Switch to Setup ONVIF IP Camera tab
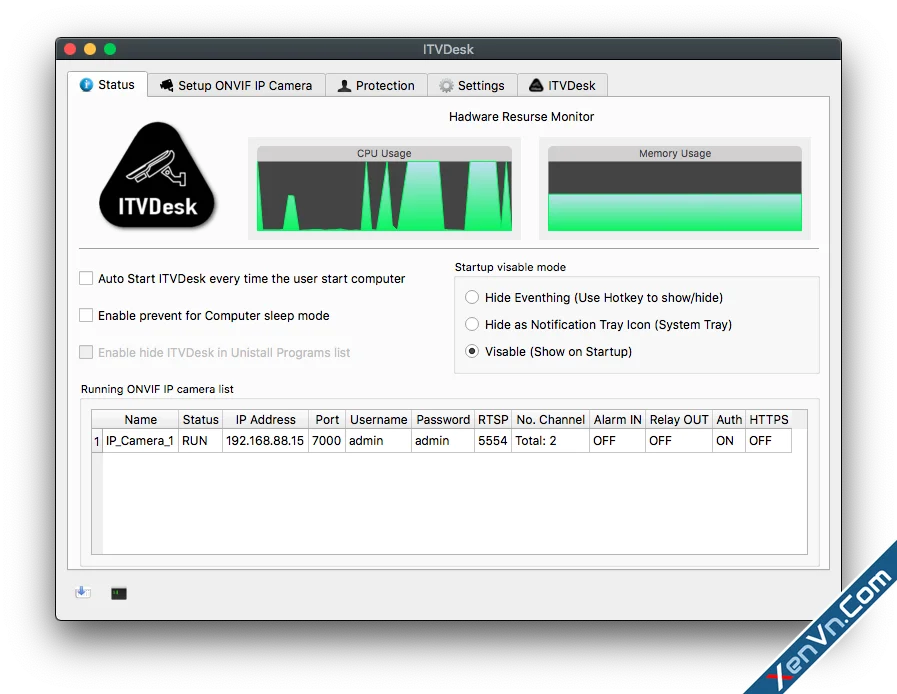 coord(236,85)
